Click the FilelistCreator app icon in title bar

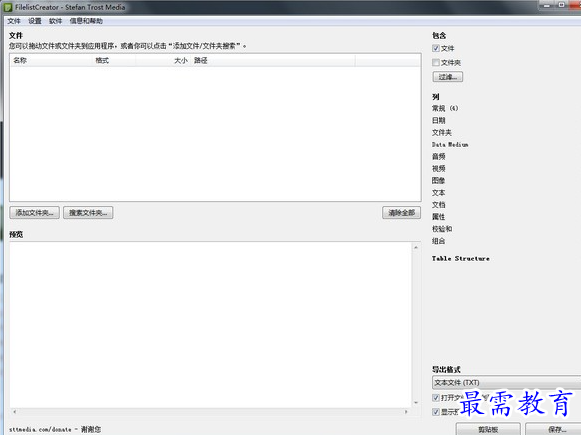[8, 7]
